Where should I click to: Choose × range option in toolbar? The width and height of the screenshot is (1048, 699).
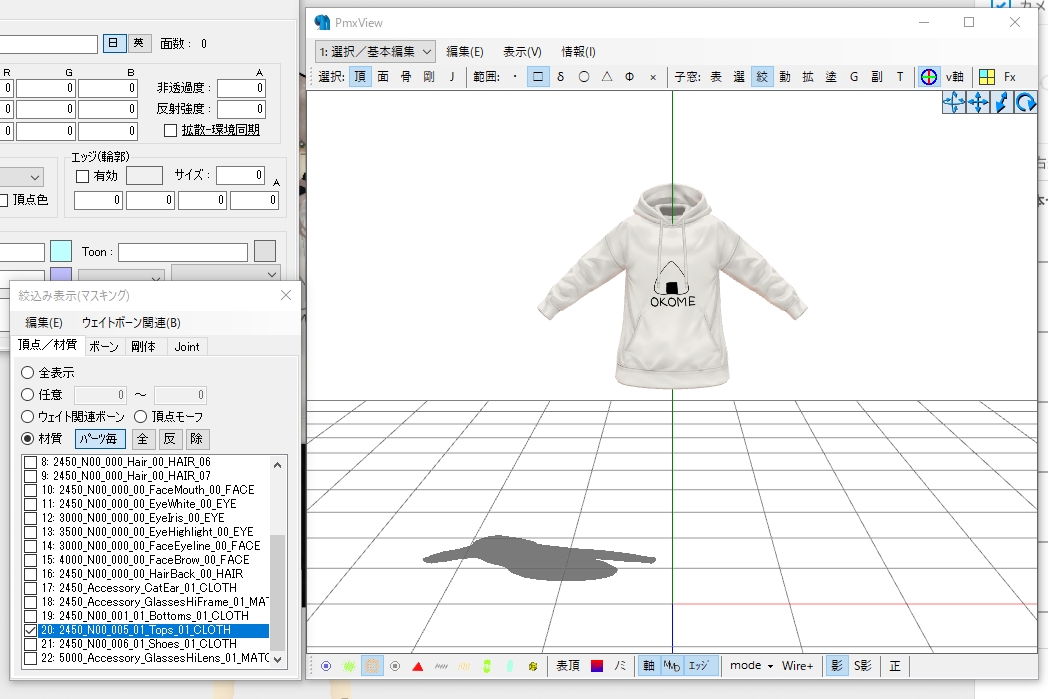(x=653, y=77)
